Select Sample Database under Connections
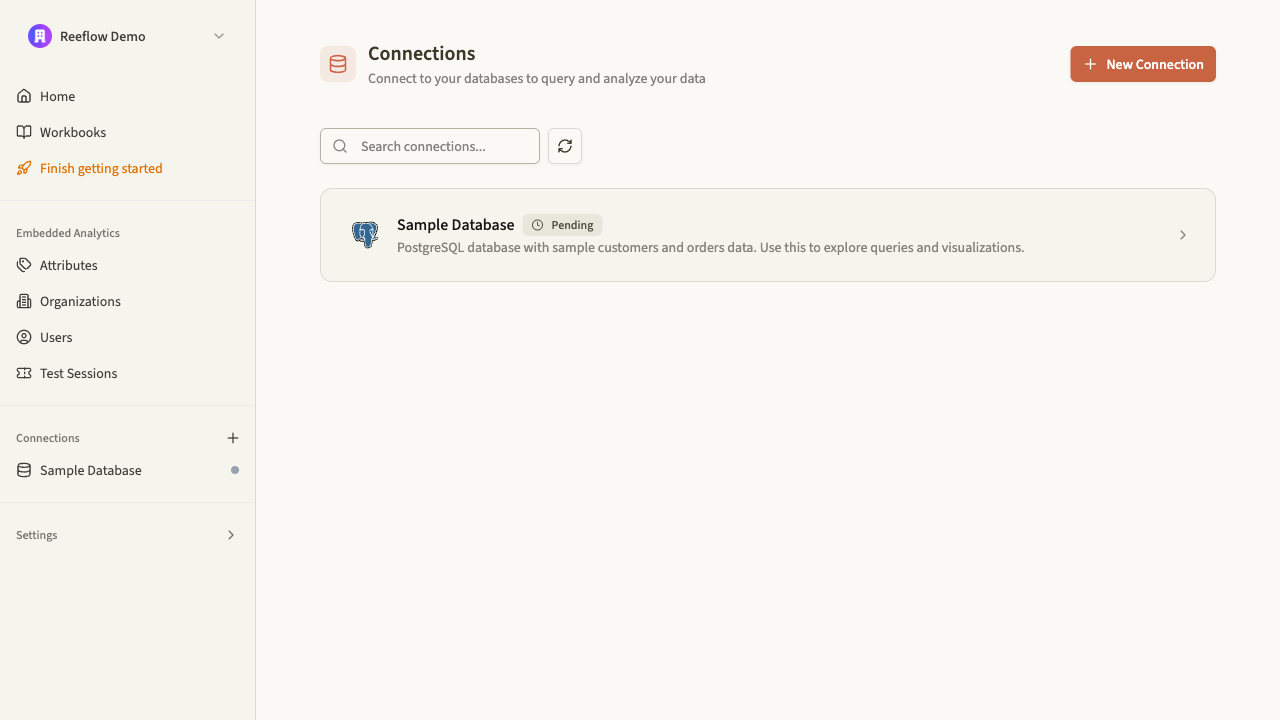This screenshot has height=720, width=1280. 90,470
